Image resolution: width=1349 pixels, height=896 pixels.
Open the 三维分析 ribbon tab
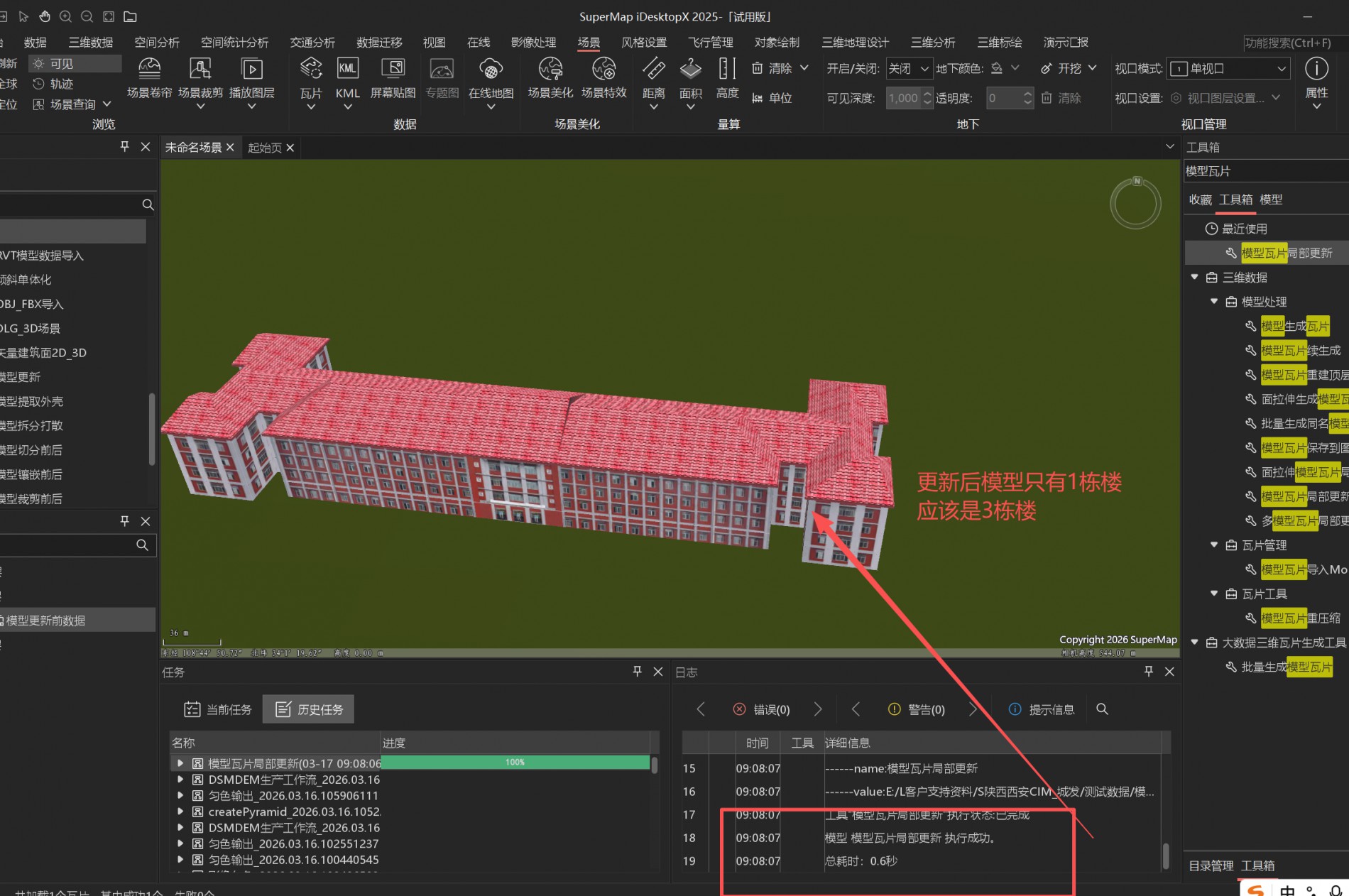932,43
